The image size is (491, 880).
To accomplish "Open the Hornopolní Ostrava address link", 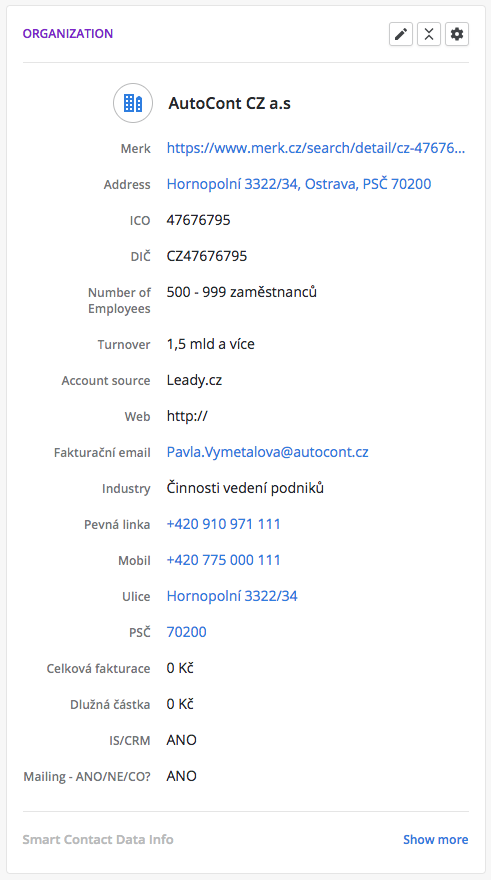I will (x=299, y=184).
